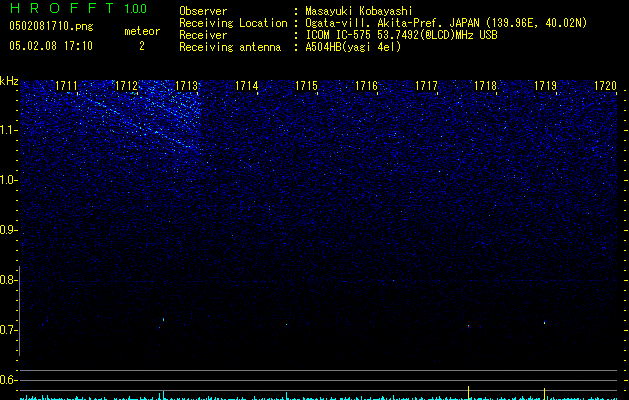
Task: Click the meteor echo dot after 1712 near 0.7 kHz
Action: pos(163,320)
